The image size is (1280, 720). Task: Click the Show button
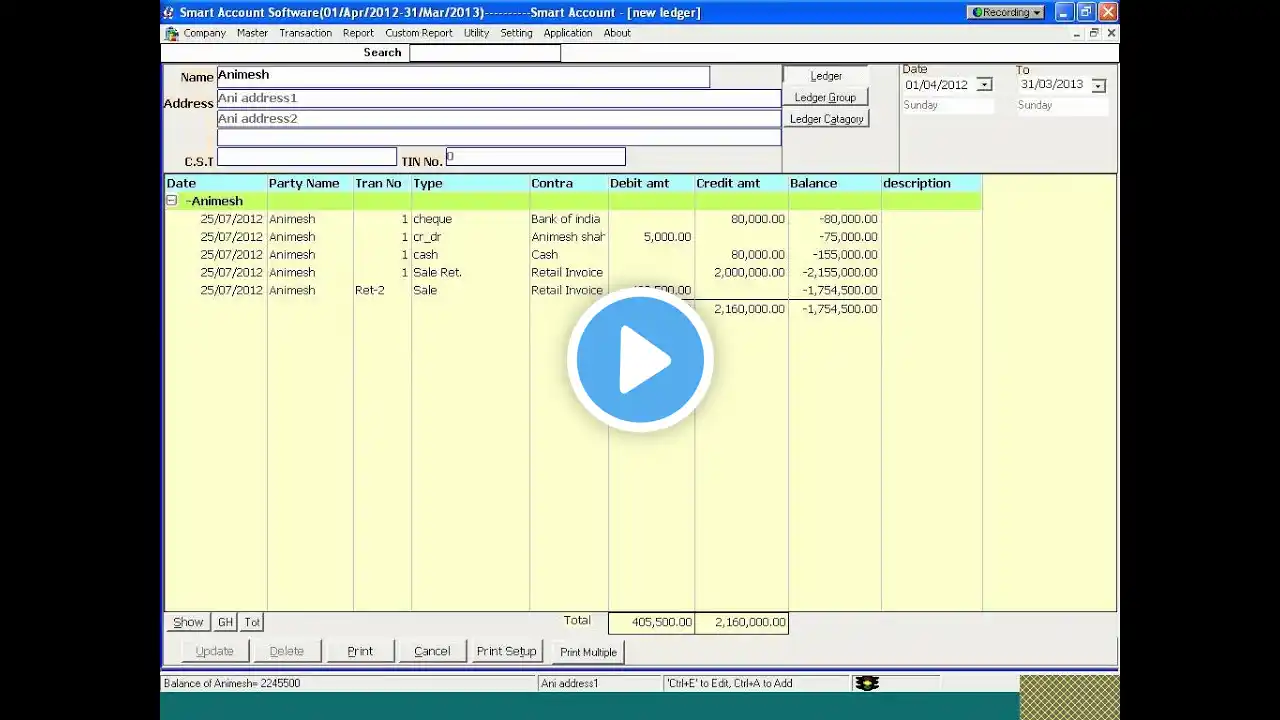pos(188,622)
